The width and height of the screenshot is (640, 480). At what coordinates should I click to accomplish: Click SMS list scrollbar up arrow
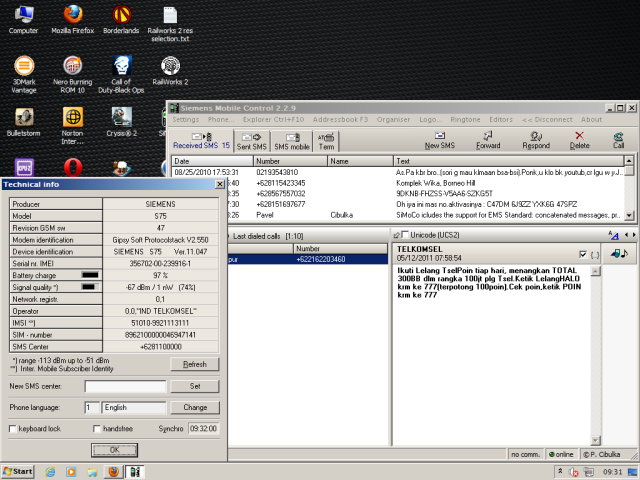click(629, 161)
